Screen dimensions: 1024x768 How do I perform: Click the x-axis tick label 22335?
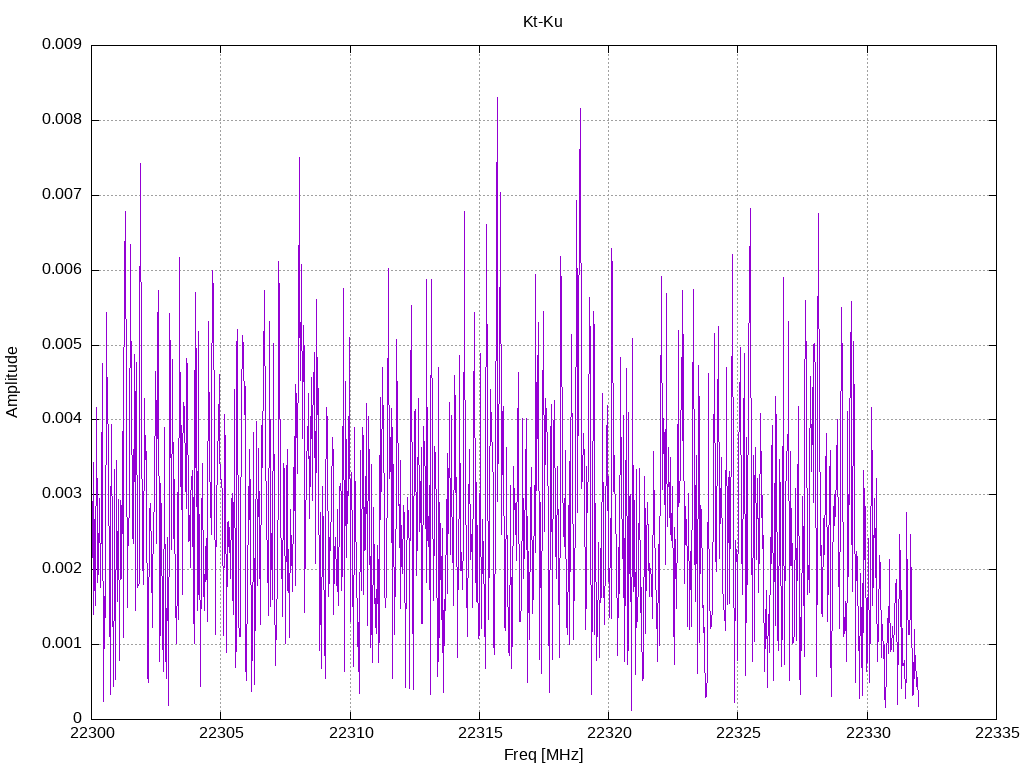tap(997, 733)
